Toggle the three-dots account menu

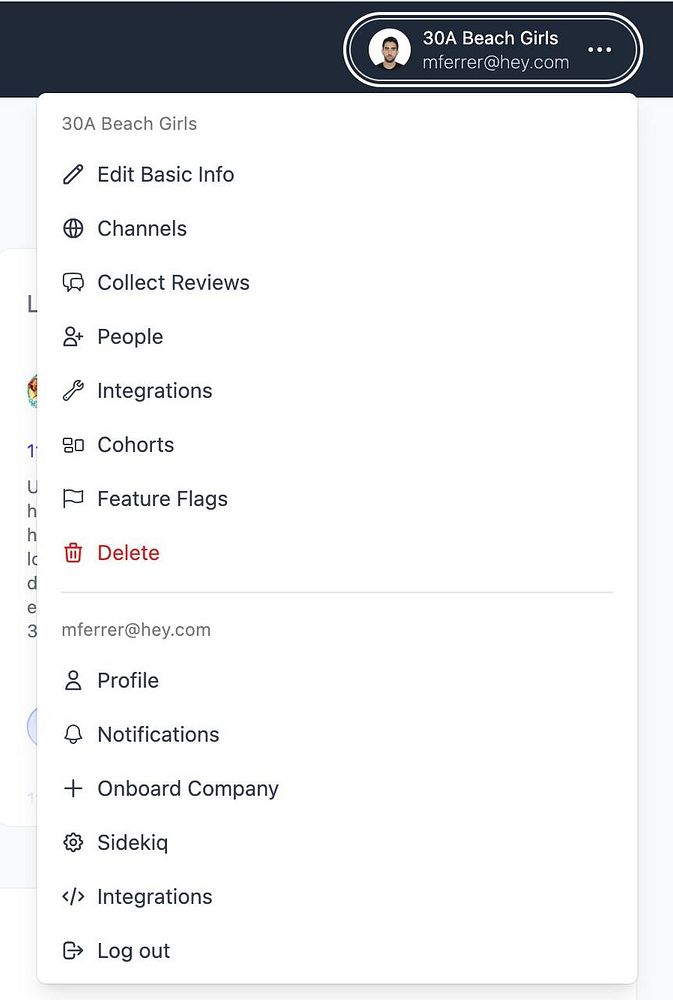click(x=599, y=50)
